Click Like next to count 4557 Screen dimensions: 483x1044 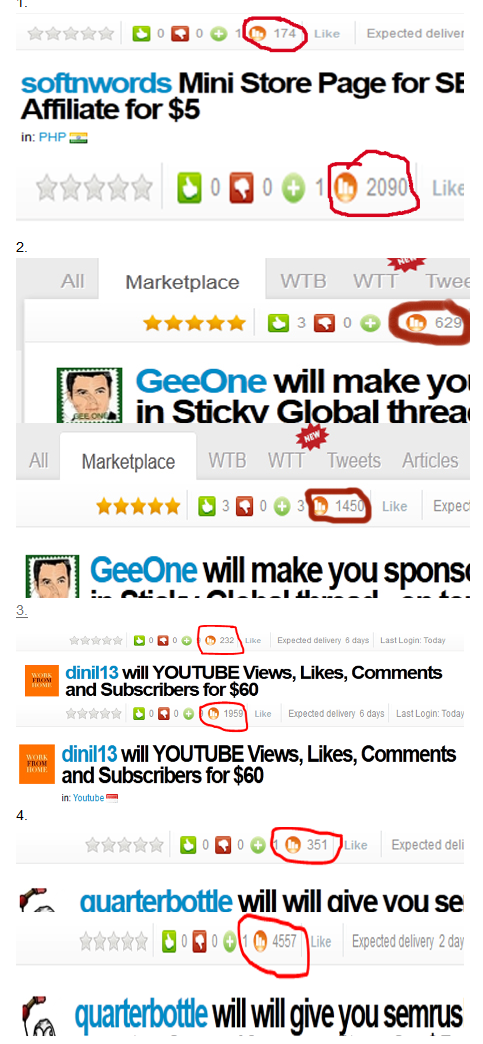[320, 941]
